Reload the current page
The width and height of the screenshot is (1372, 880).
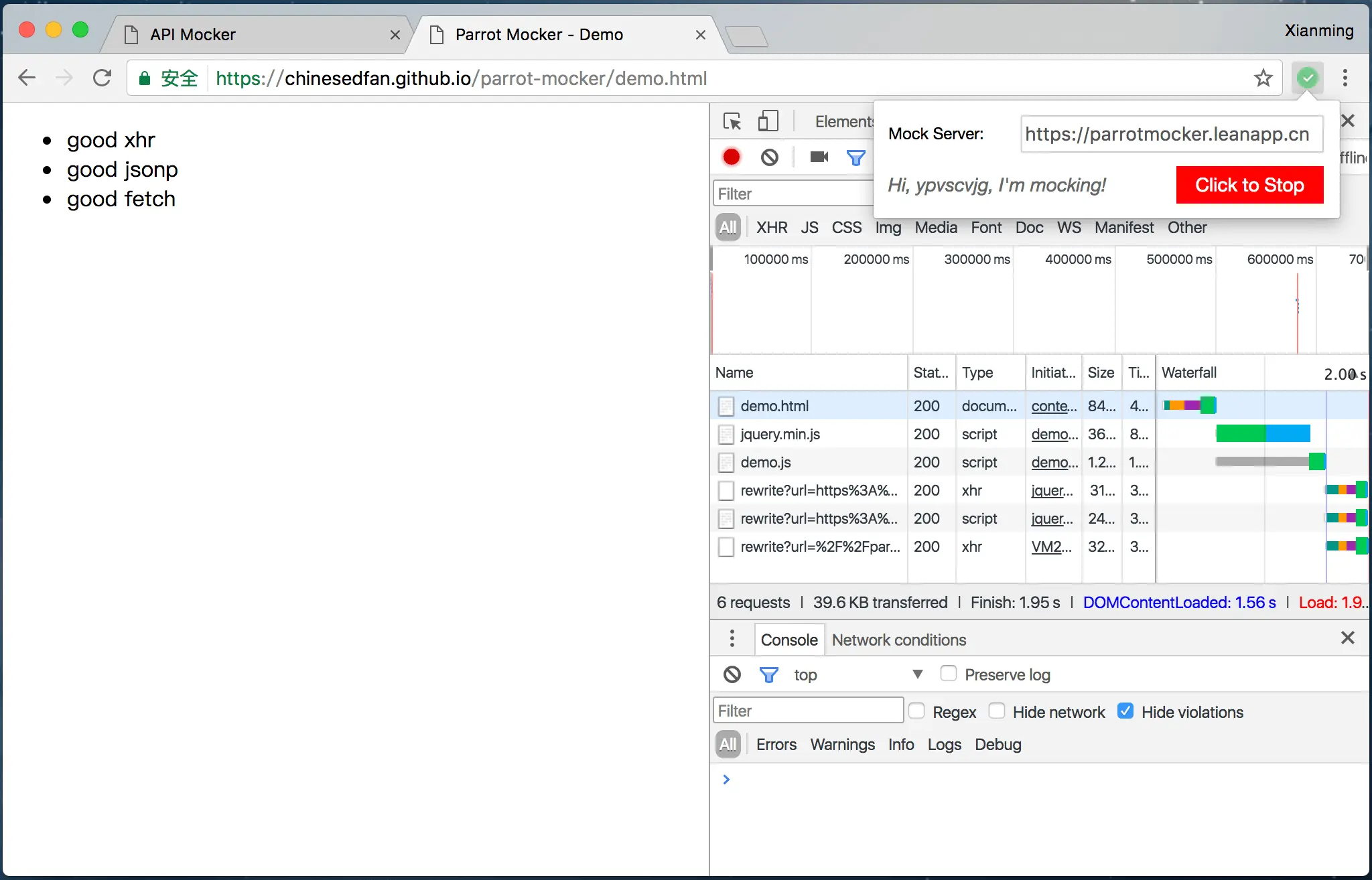tap(102, 78)
